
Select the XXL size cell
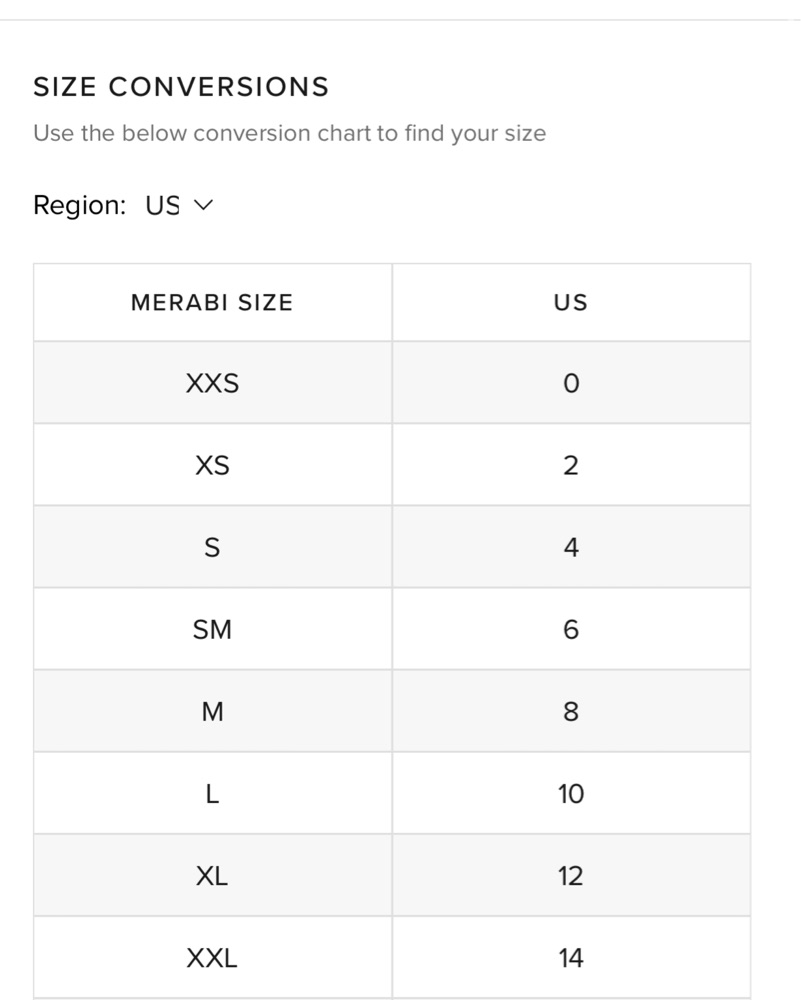(x=212, y=958)
